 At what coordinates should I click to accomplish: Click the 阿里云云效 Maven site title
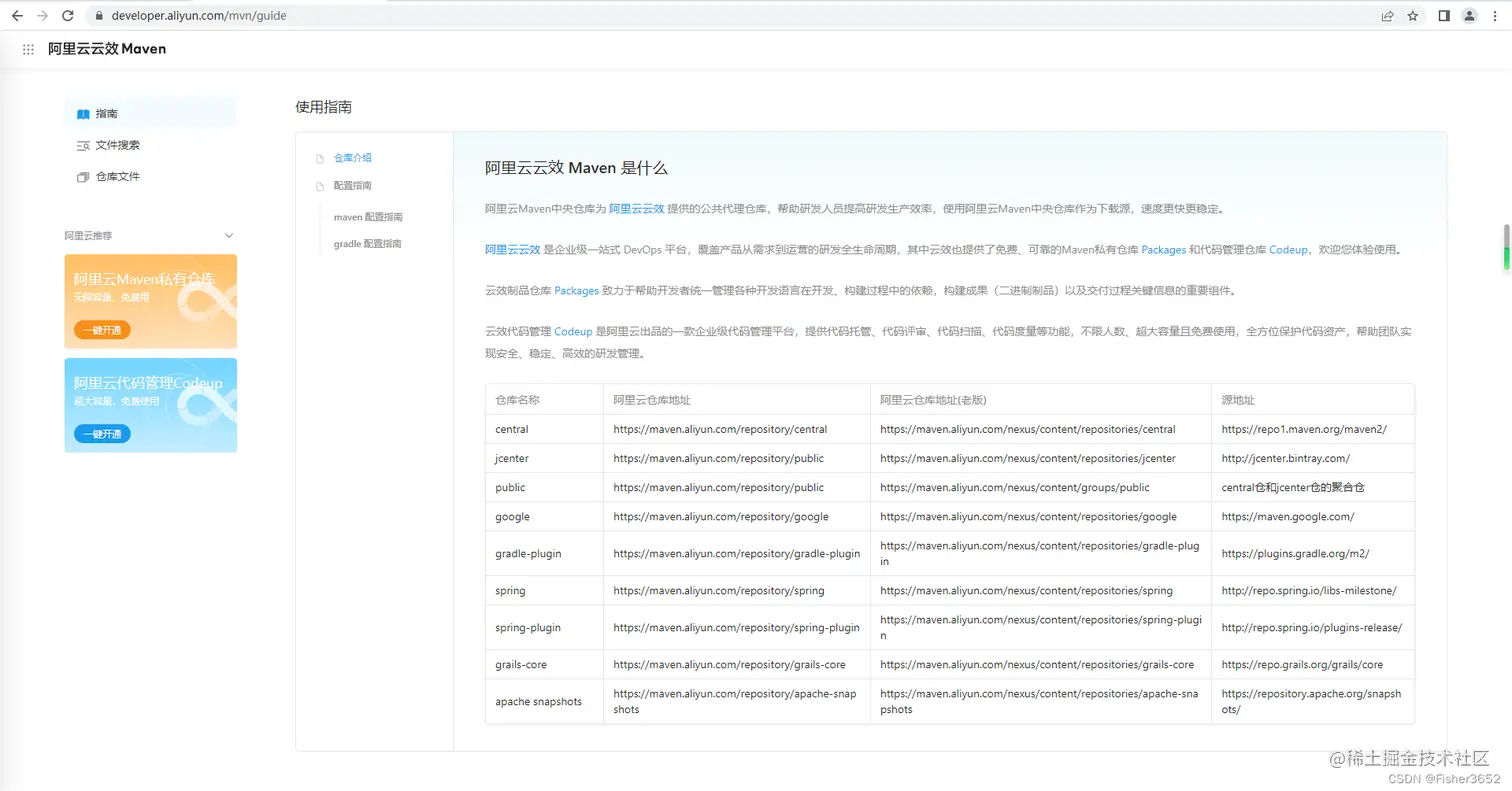click(x=107, y=49)
